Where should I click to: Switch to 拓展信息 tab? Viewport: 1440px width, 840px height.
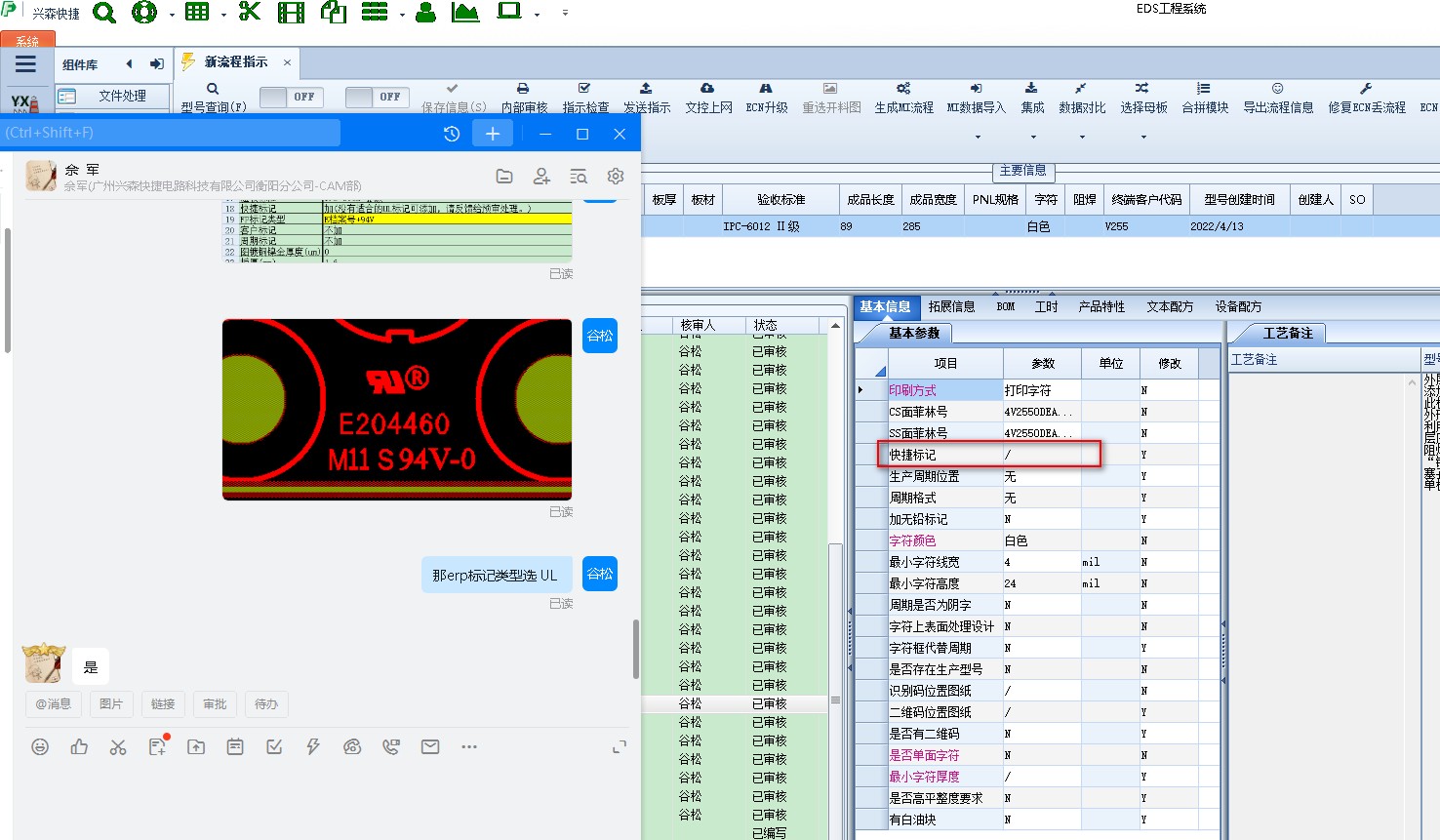click(952, 306)
